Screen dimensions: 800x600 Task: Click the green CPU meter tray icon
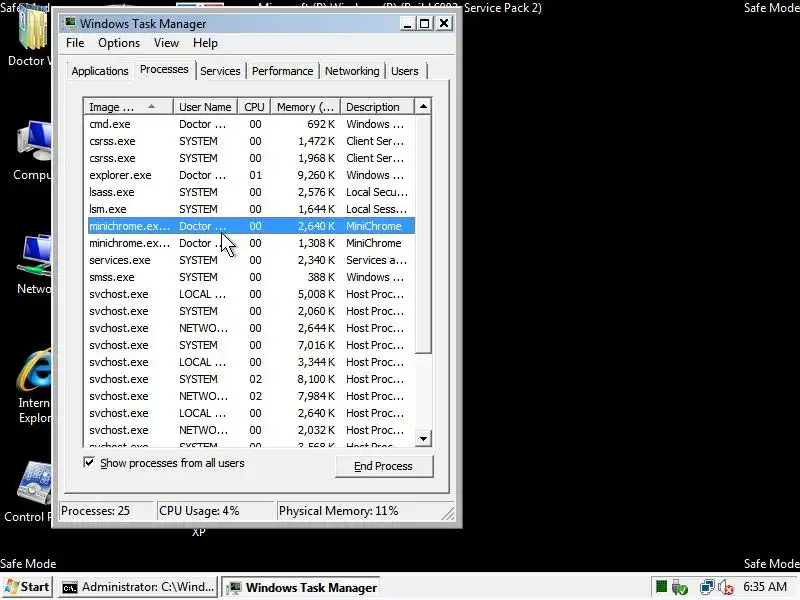tap(661, 587)
